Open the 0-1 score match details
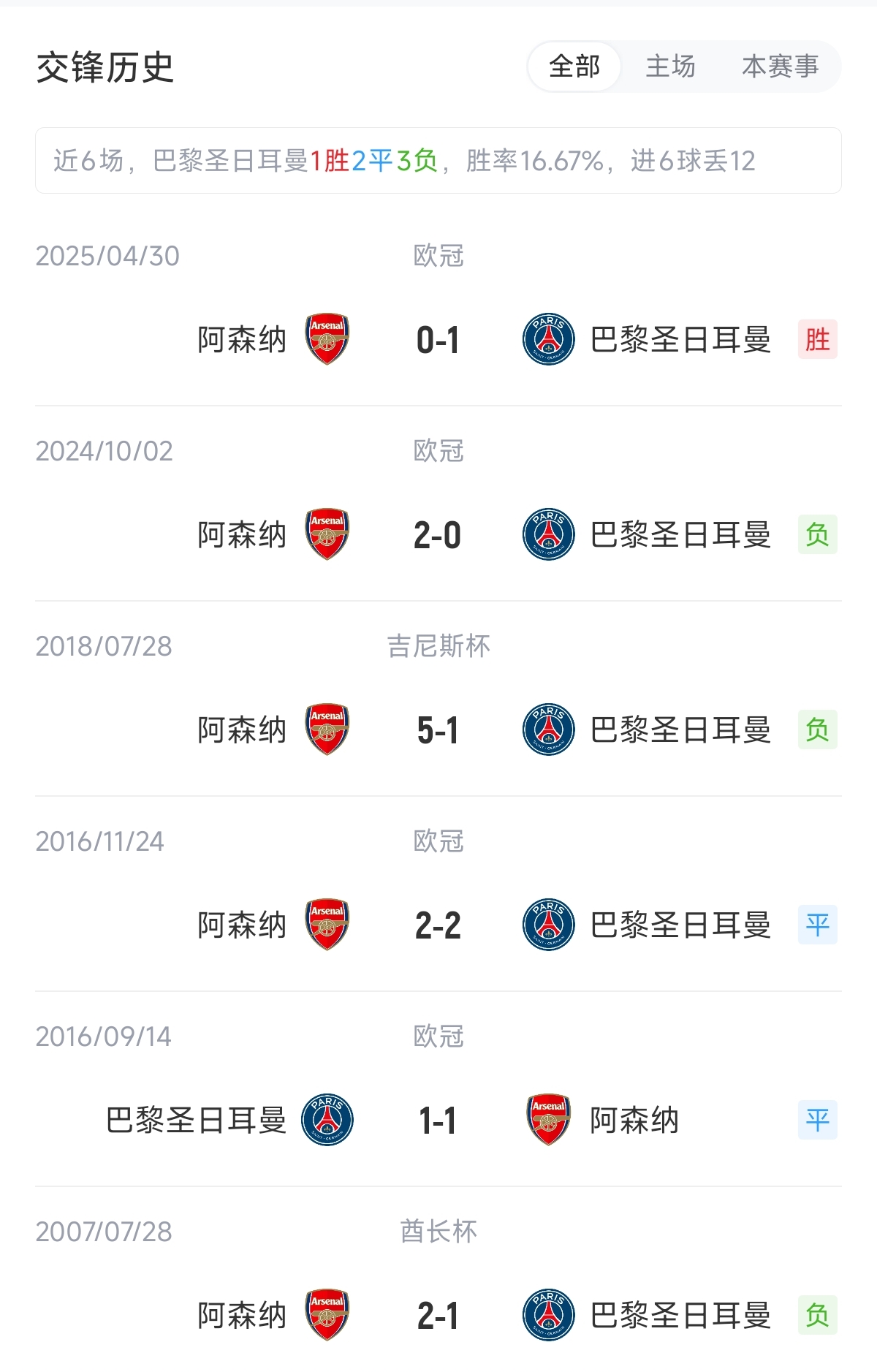 (x=438, y=341)
